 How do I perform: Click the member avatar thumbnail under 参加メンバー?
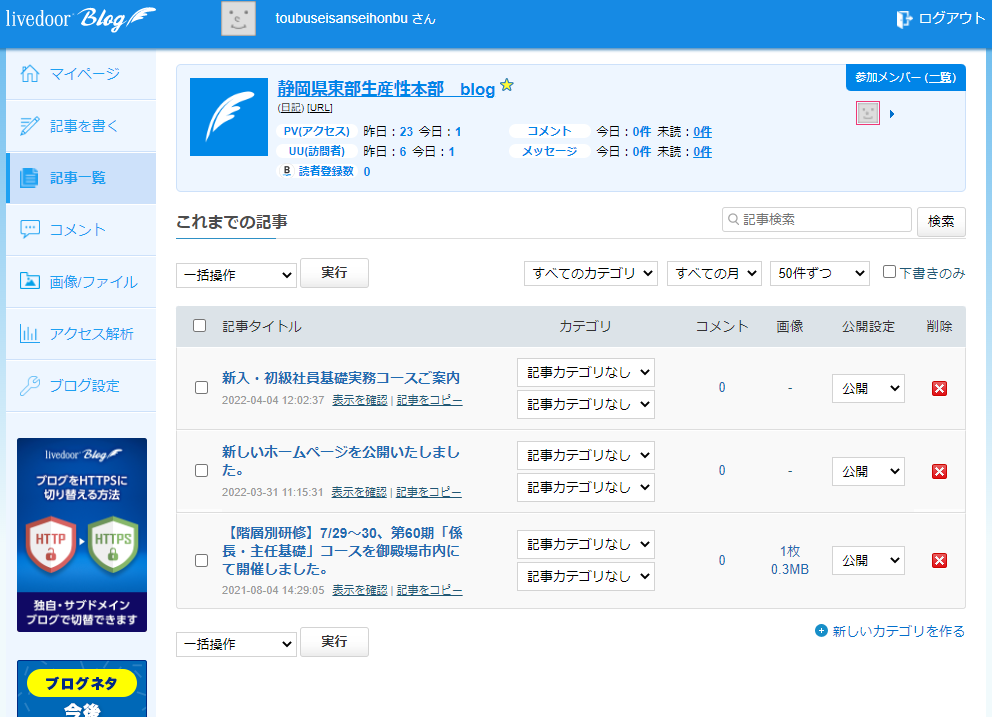point(867,113)
